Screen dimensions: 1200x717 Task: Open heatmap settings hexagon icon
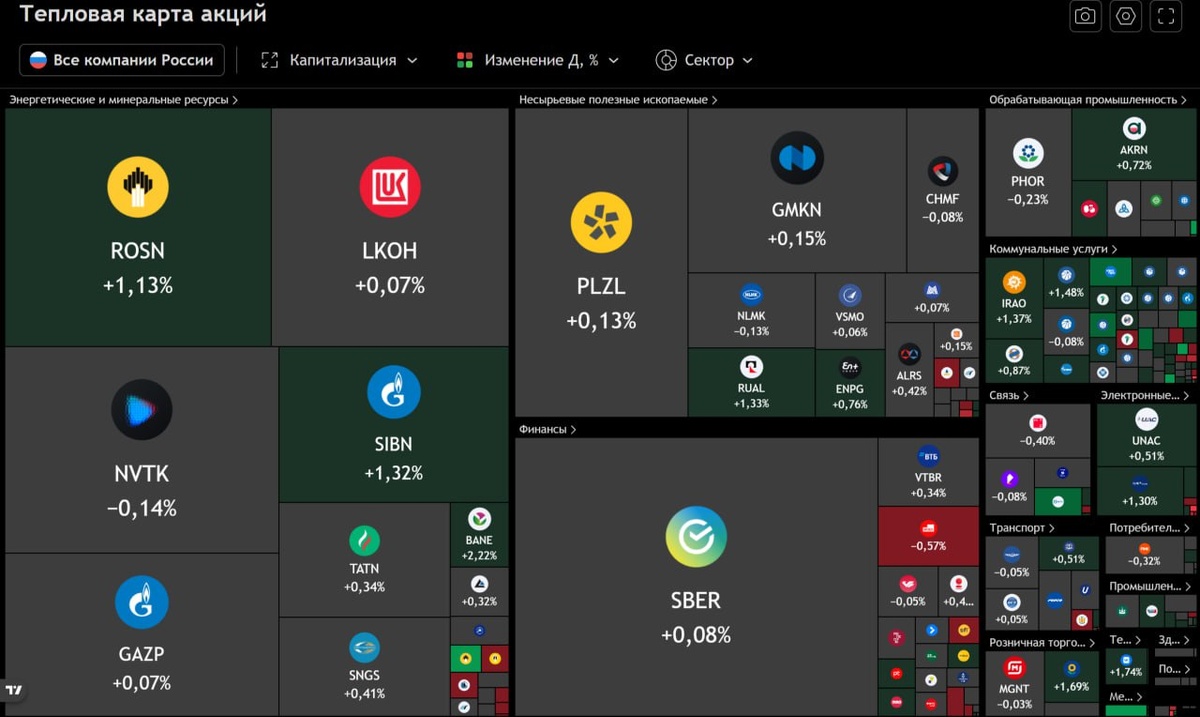(1126, 16)
